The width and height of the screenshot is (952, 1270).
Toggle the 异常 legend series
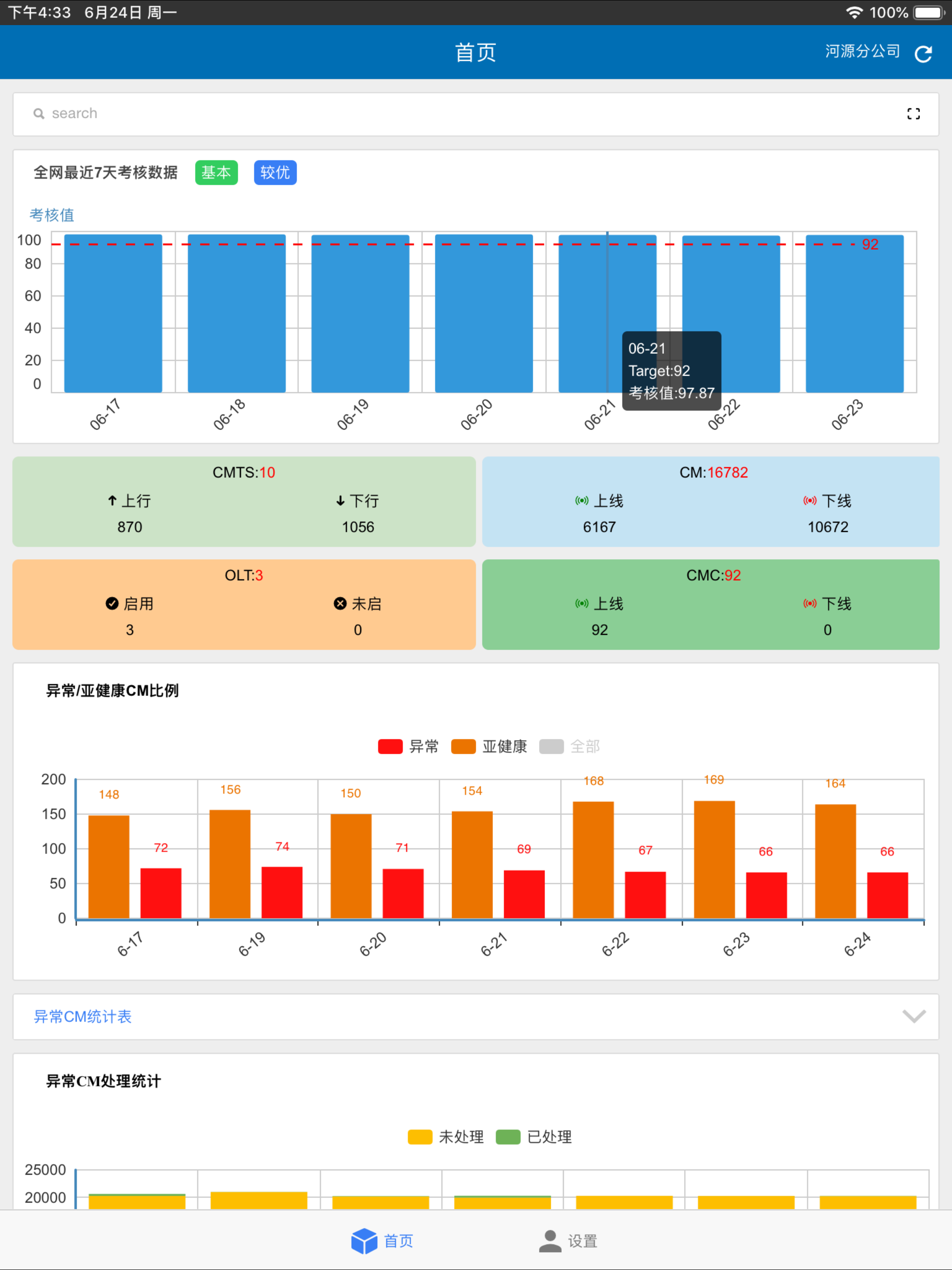pyautogui.click(x=408, y=747)
